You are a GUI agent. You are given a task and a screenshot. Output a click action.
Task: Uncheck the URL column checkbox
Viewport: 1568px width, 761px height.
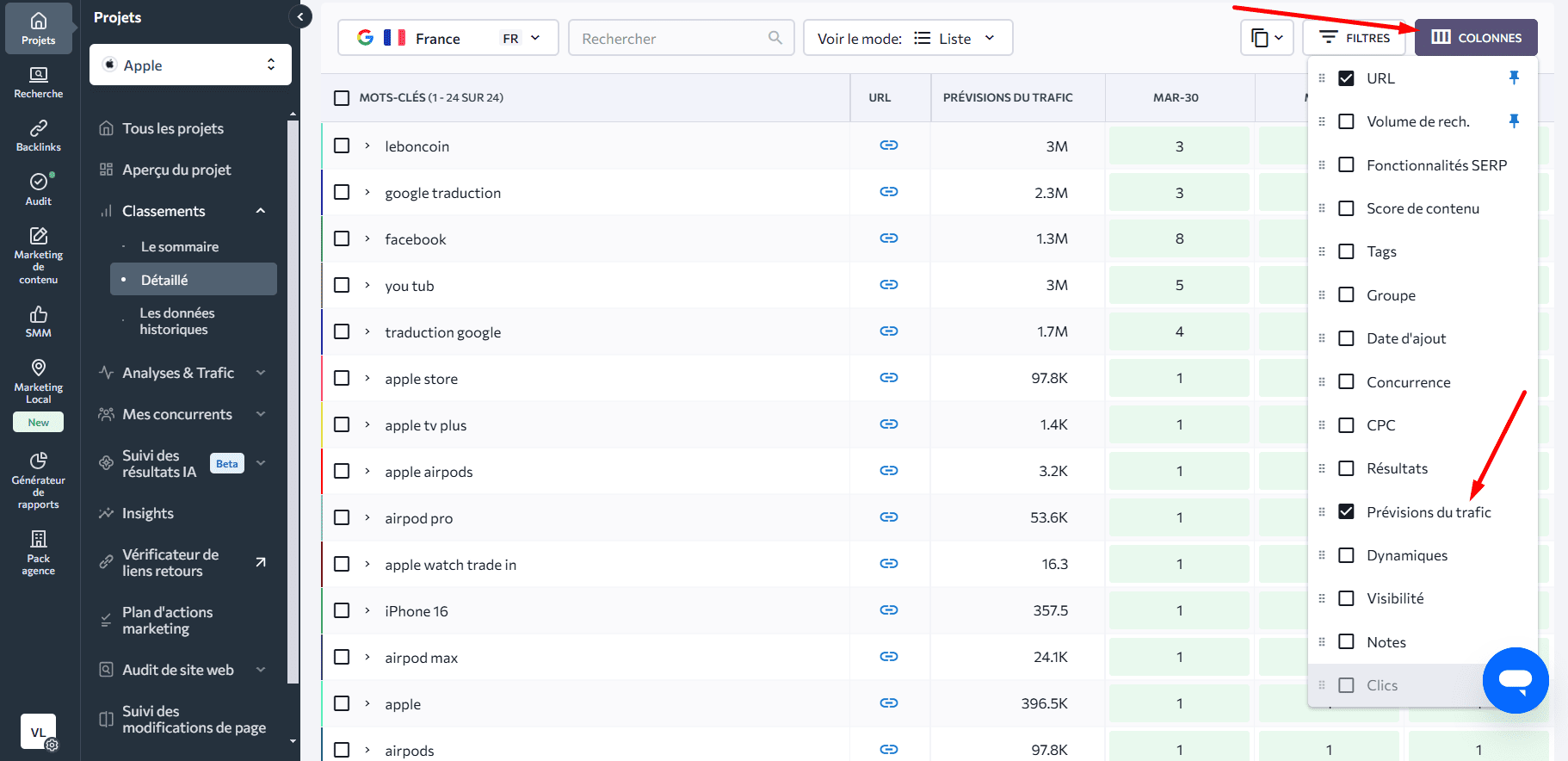1347,78
